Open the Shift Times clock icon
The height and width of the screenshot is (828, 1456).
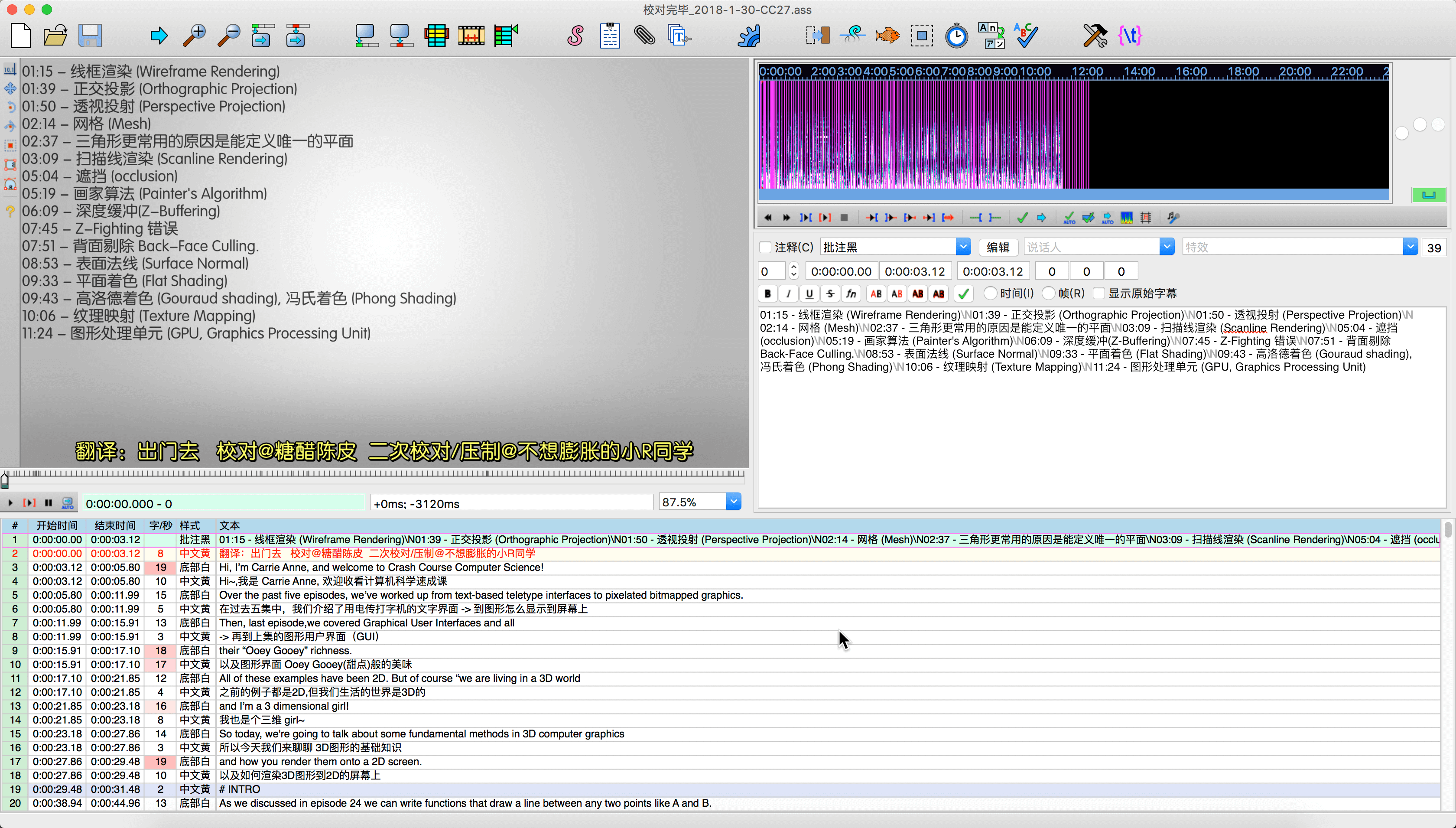click(956, 36)
